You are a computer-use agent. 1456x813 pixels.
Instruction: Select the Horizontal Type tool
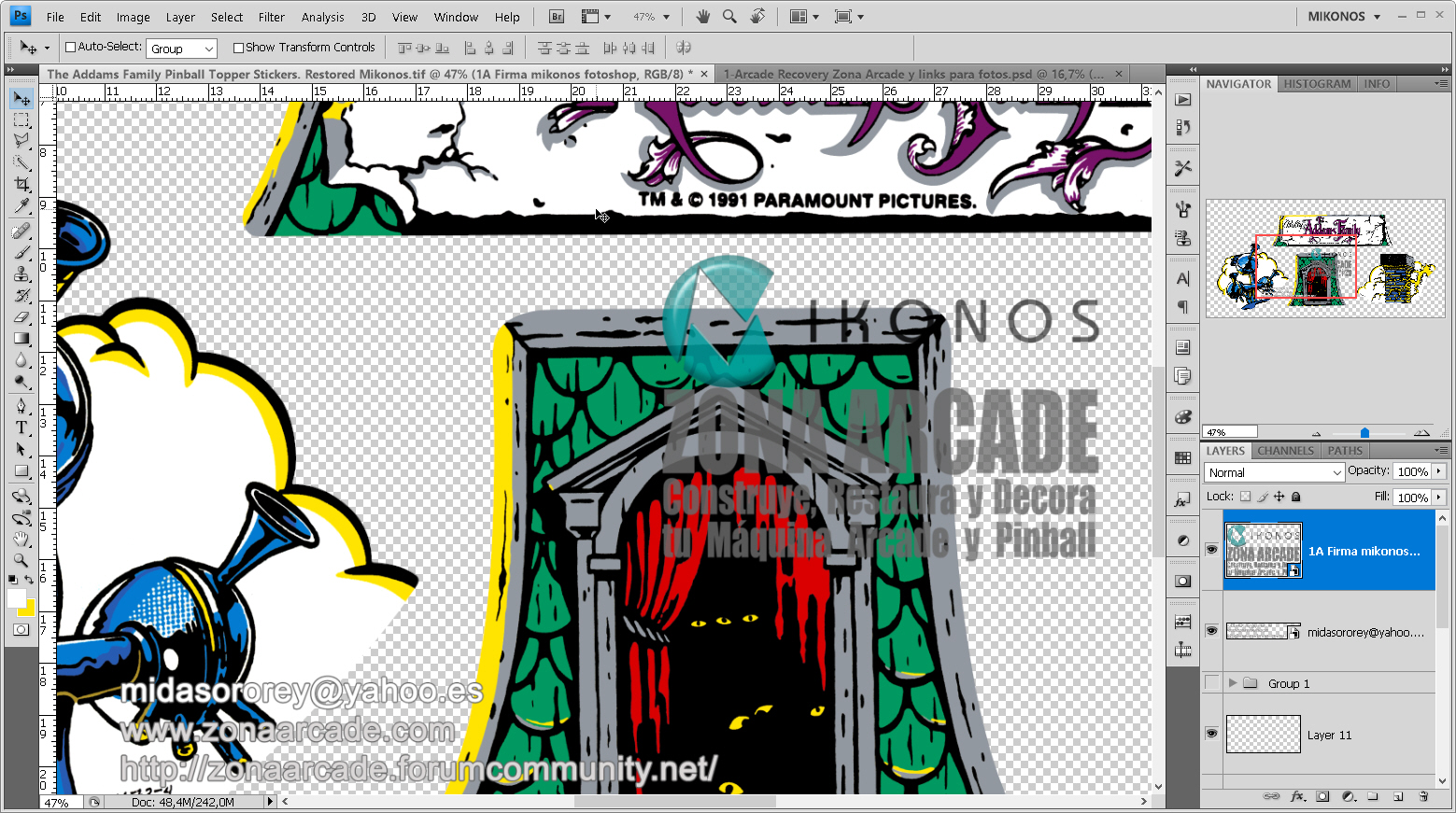(x=21, y=428)
